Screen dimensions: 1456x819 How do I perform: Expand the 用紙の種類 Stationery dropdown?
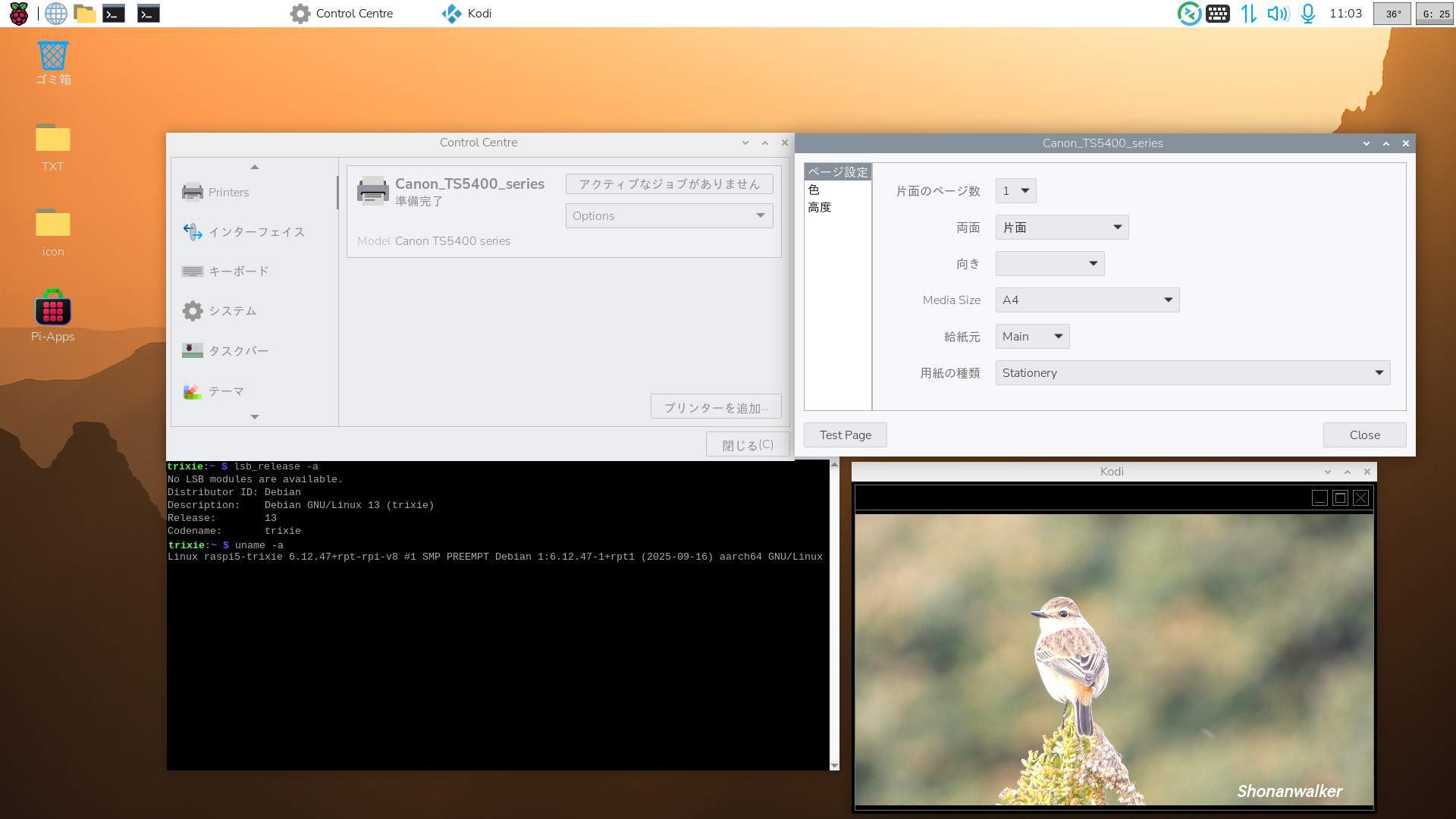pos(1192,373)
